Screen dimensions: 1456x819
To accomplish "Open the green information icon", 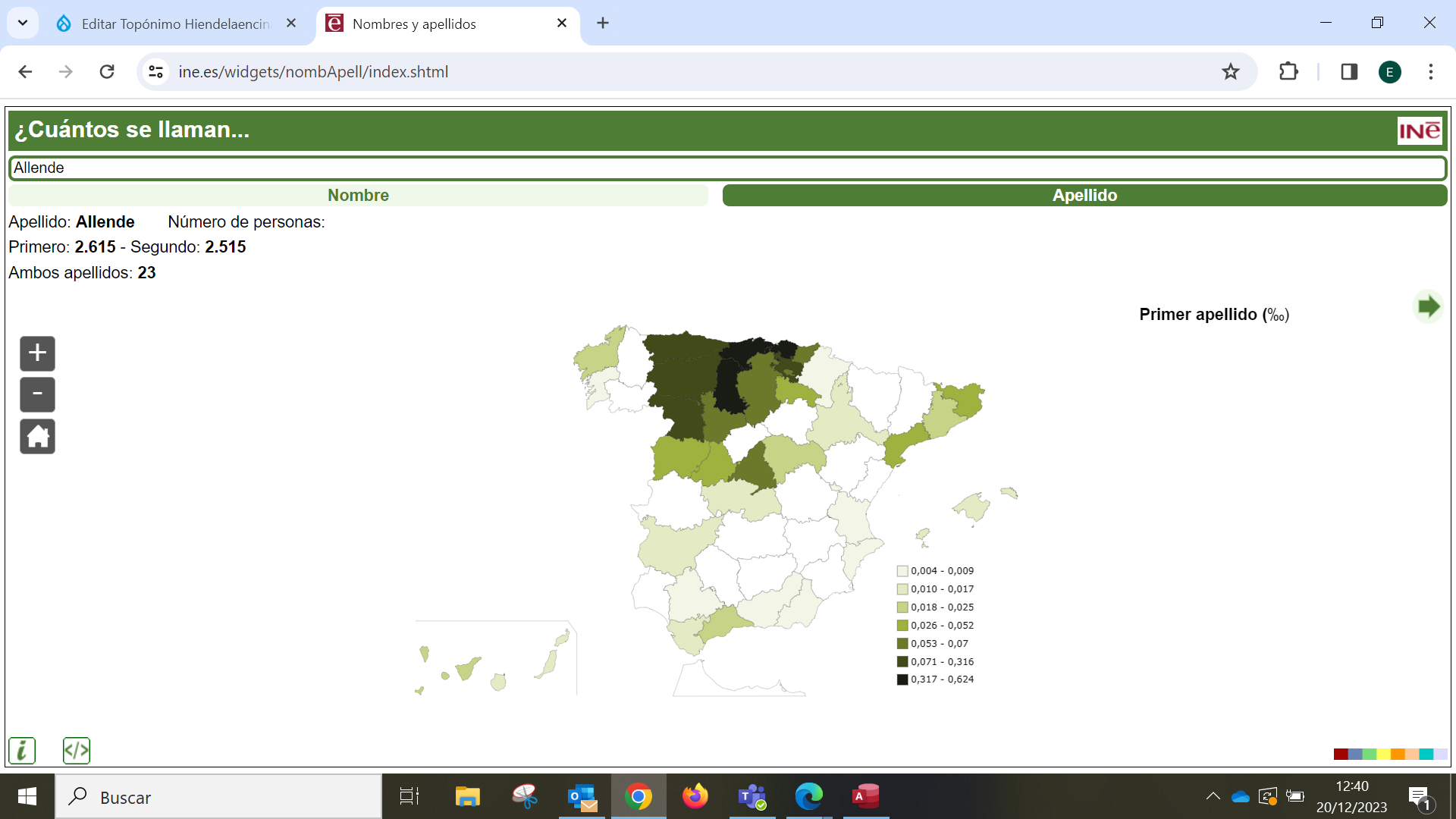I will [x=22, y=751].
